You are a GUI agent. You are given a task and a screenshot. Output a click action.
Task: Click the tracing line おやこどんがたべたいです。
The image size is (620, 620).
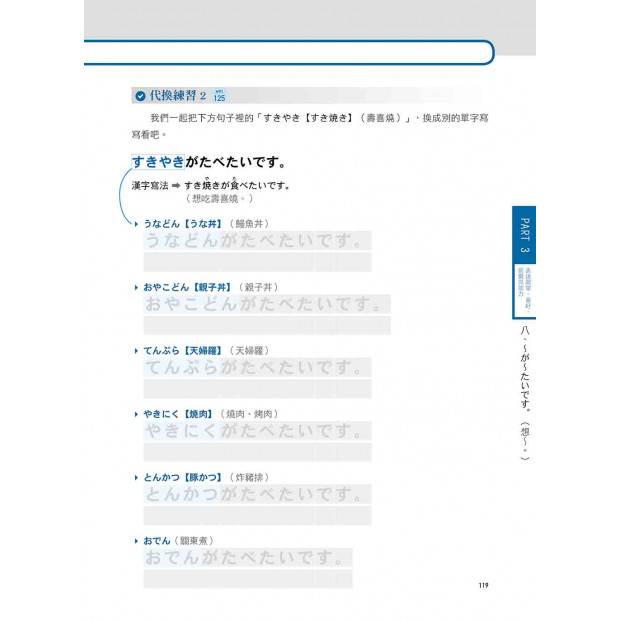pos(267,304)
